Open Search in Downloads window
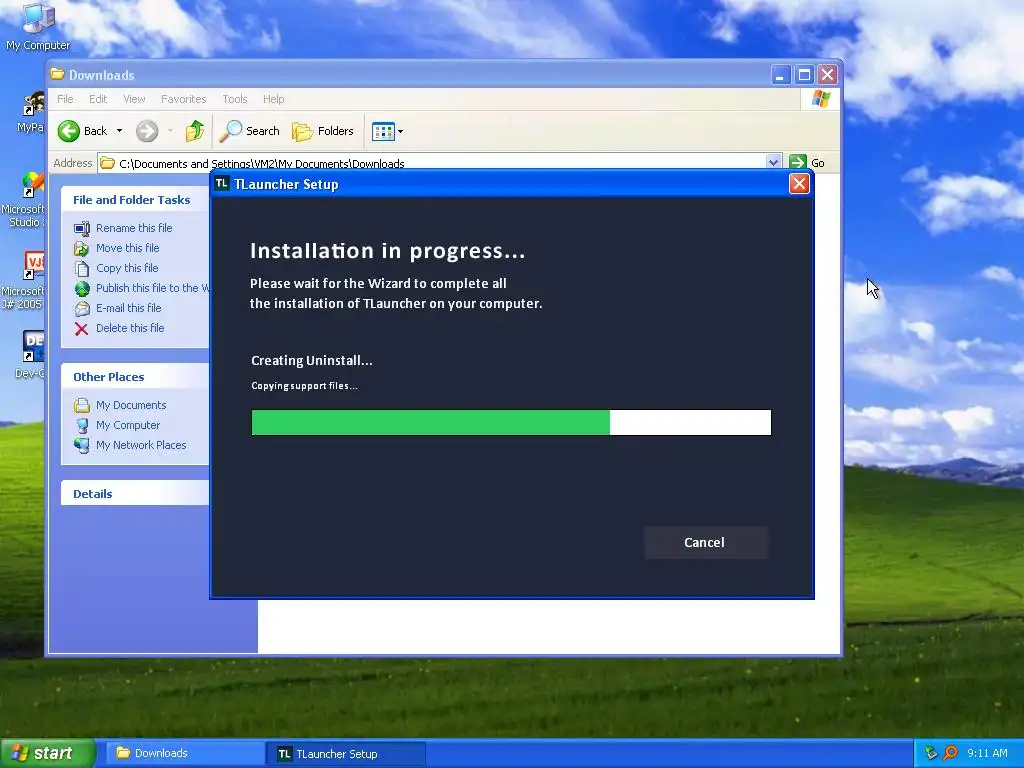 point(249,131)
